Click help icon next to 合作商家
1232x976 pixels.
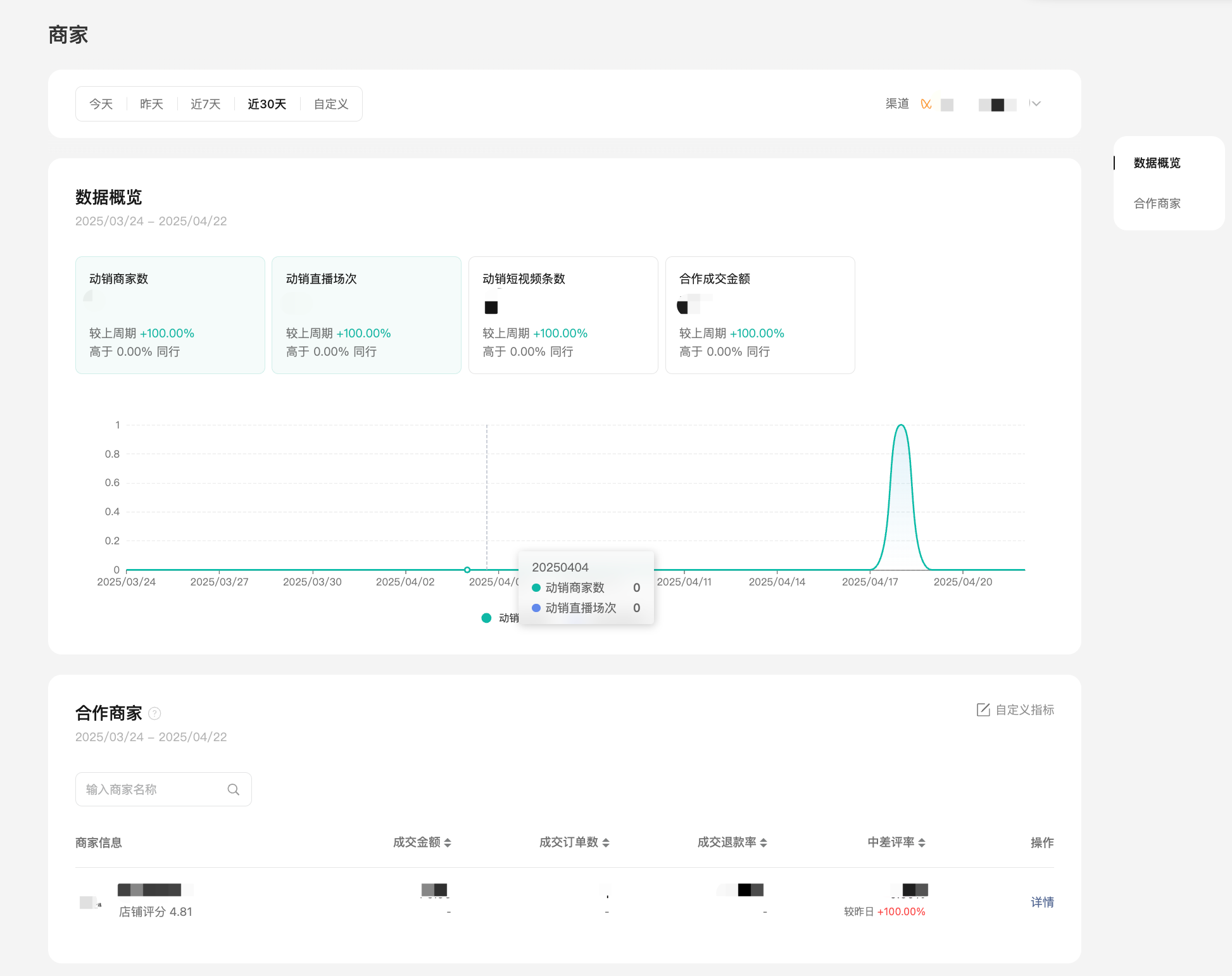[x=154, y=713]
